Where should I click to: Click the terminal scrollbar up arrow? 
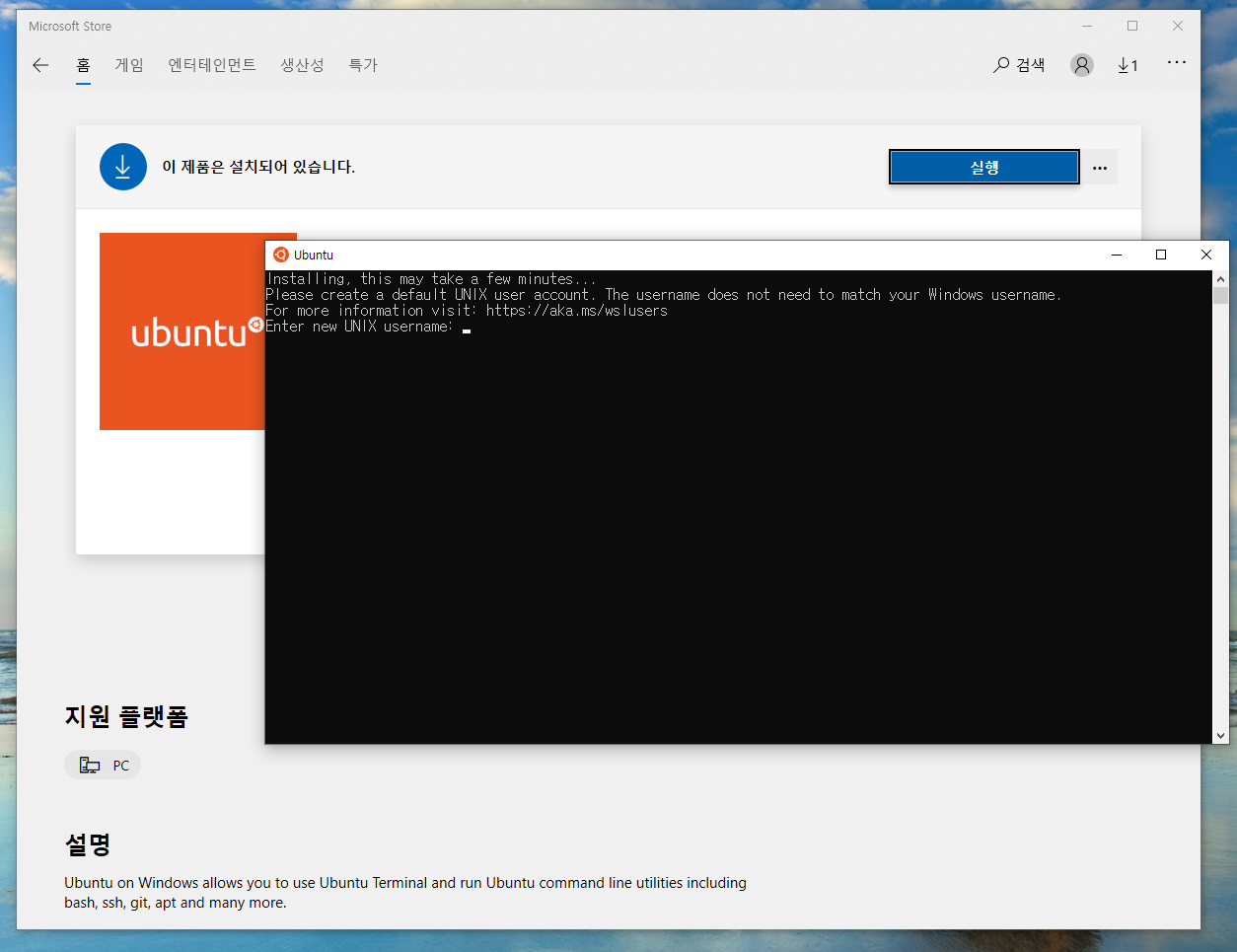tap(1221, 278)
